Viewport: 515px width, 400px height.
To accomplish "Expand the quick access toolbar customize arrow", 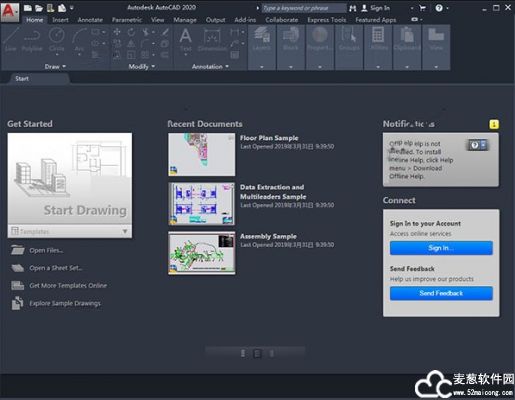I will tap(71, 8).
